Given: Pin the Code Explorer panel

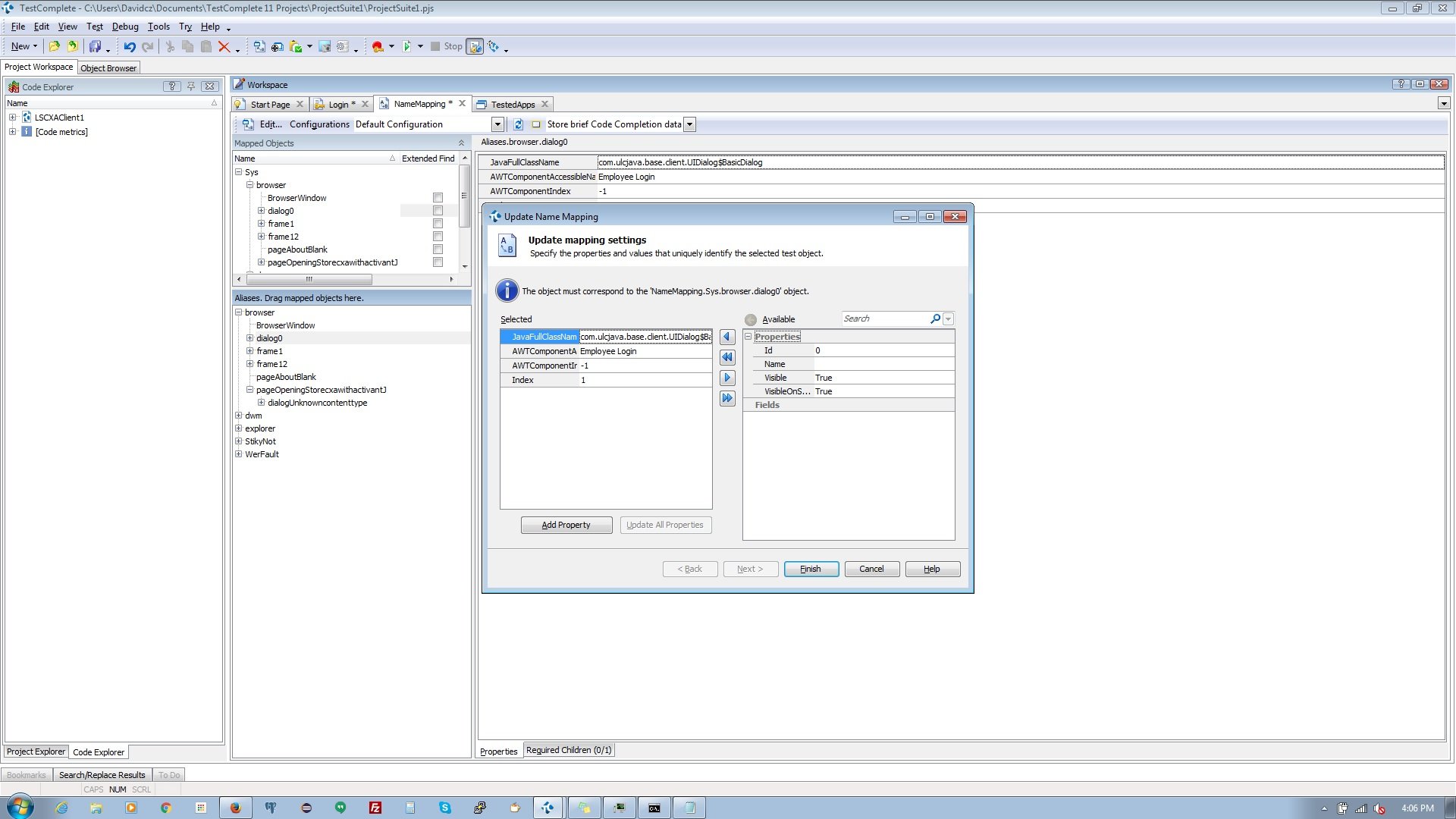Looking at the screenshot, I should point(191,86).
